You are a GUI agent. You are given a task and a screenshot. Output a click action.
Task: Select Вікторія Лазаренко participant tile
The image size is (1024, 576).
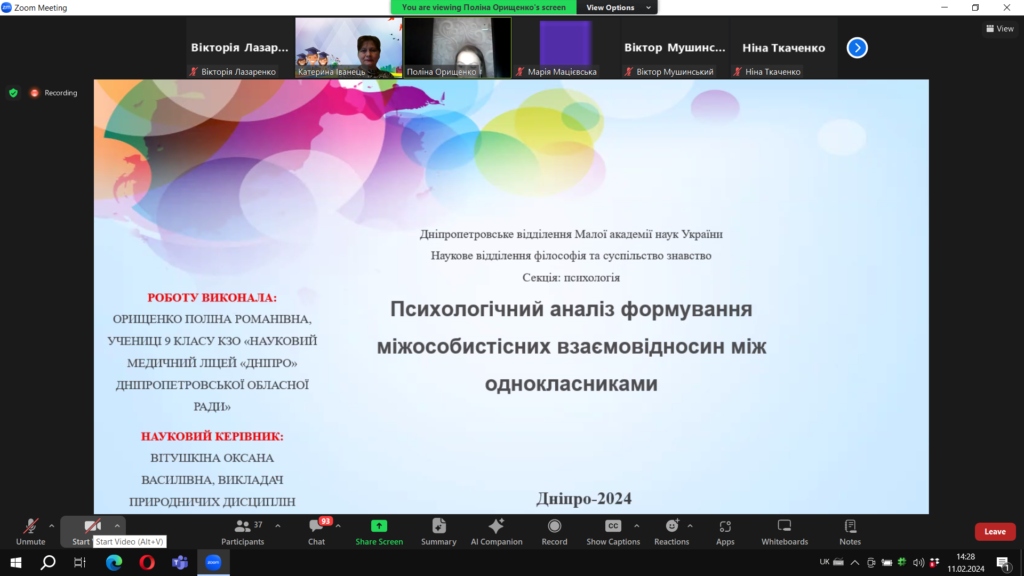[239, 48]
